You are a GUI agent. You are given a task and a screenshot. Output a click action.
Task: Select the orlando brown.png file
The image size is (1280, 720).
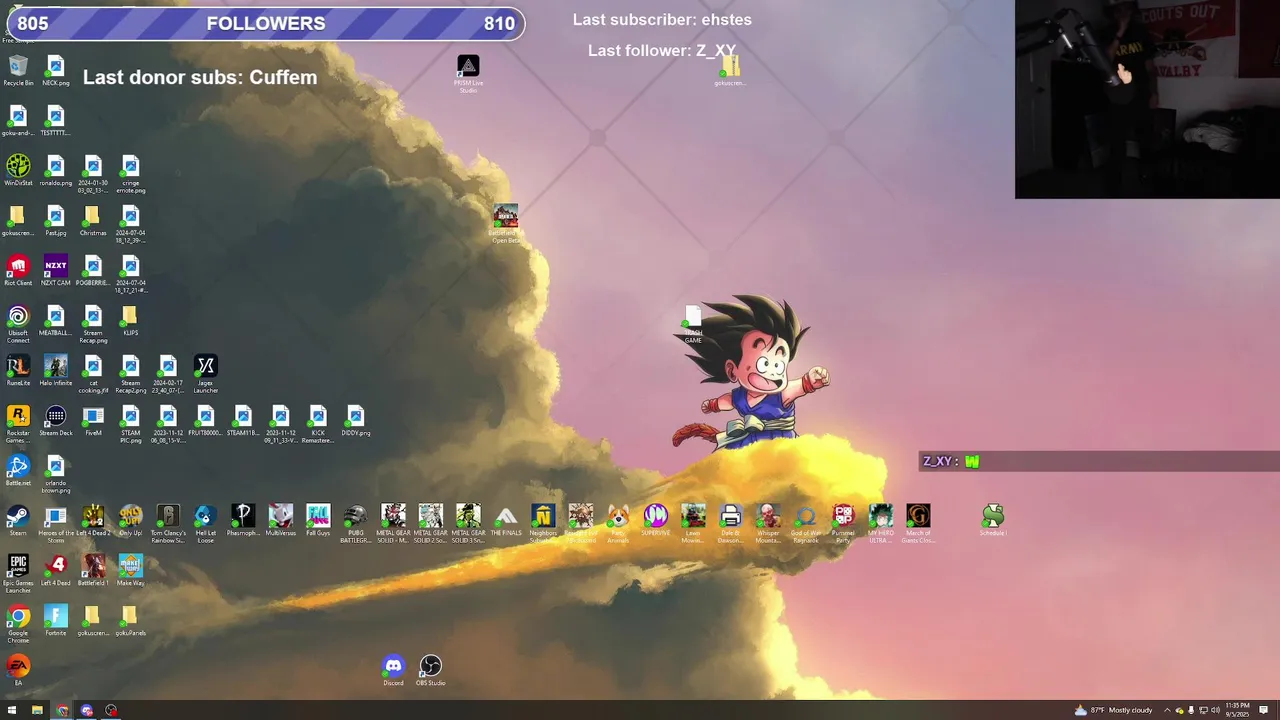click(55, 474)
